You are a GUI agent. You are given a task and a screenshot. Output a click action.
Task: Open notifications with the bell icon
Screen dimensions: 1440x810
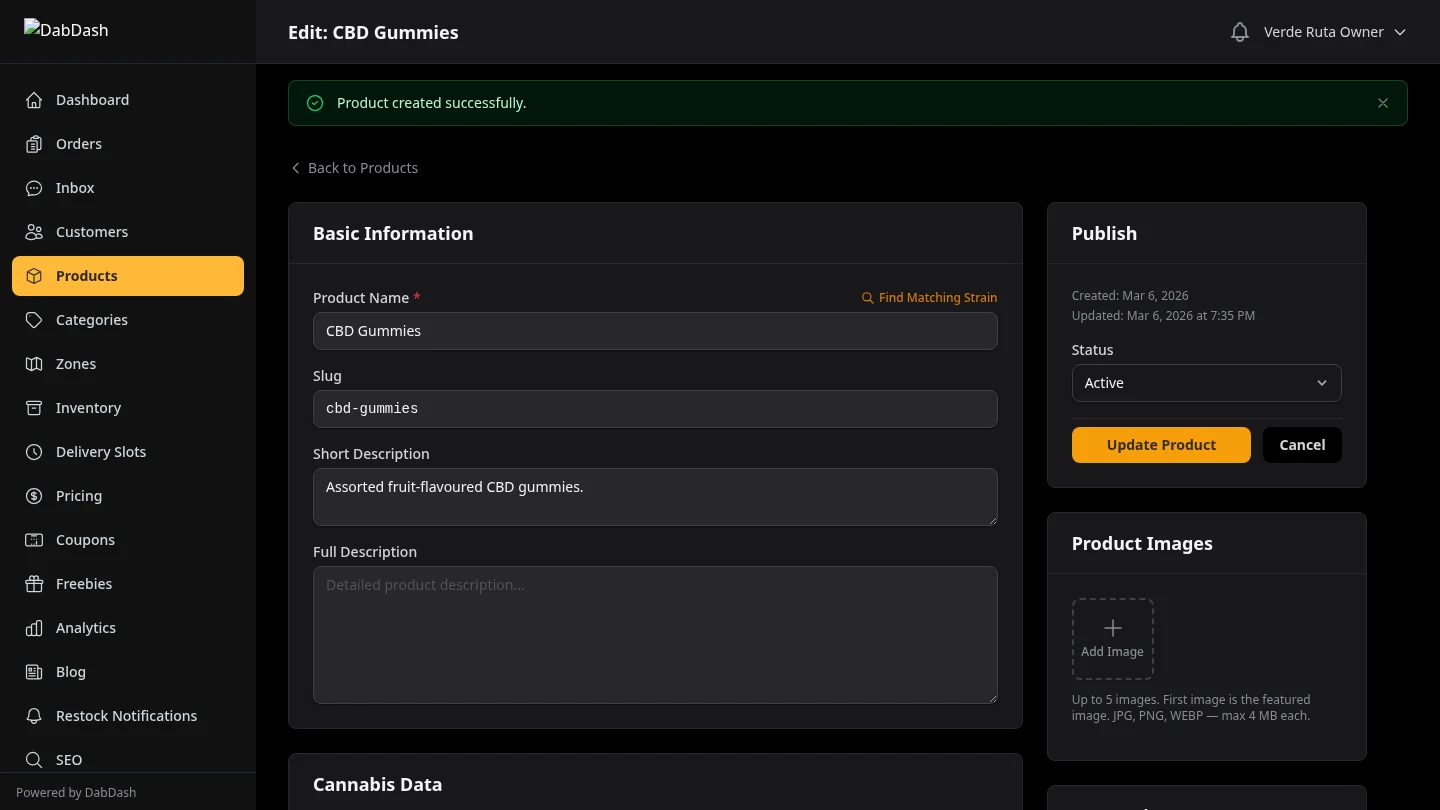[x=1239, y=31]
